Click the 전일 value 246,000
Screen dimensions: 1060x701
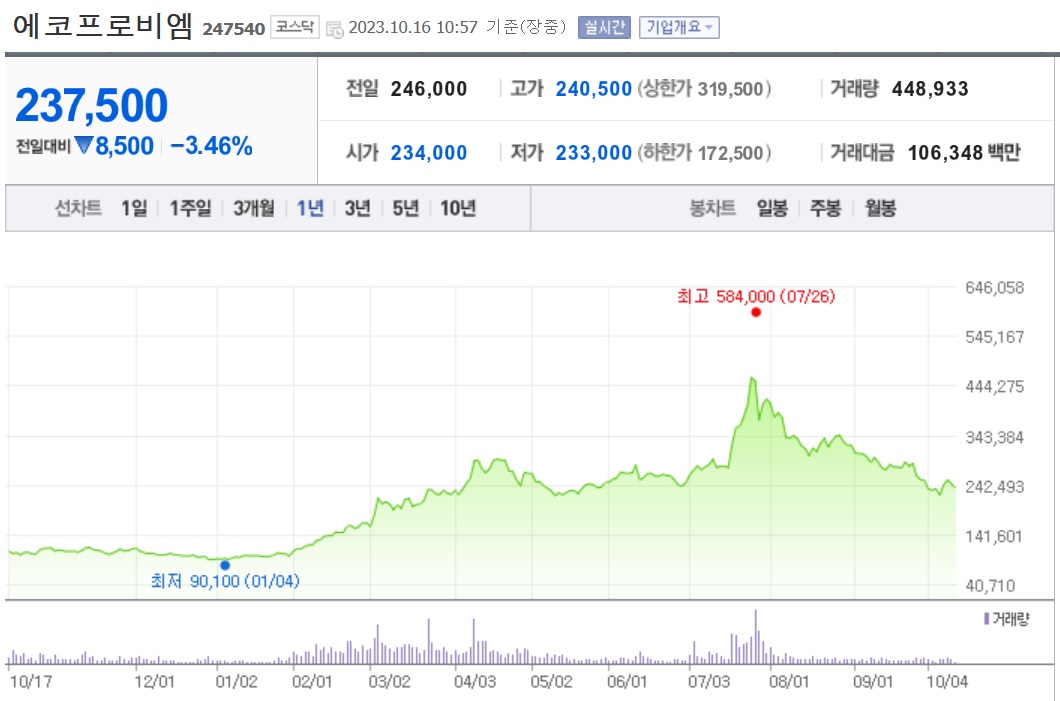point(429,89)
